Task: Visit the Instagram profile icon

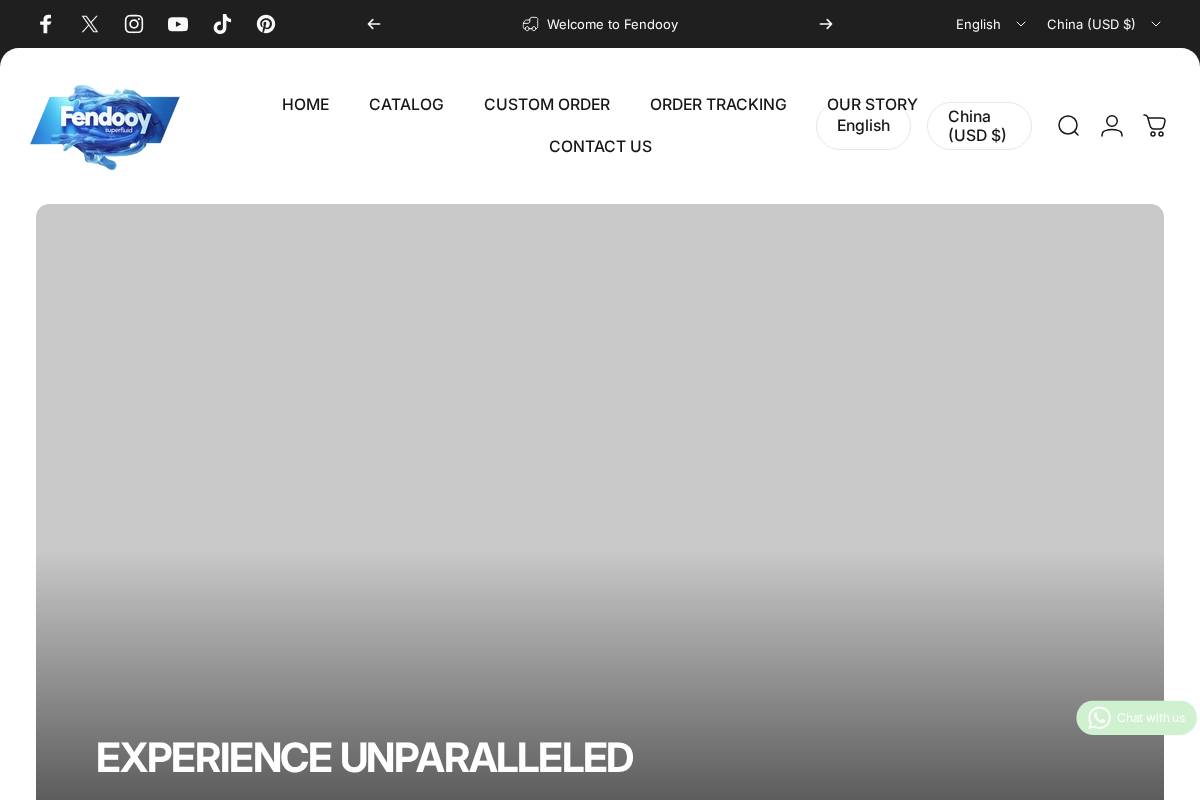Action: click(133, 24)
